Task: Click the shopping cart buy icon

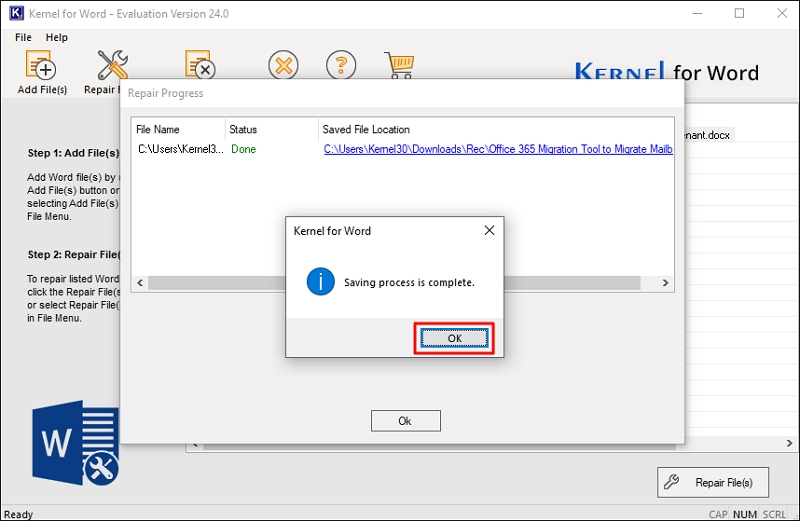Action: [x=399, y=65]
